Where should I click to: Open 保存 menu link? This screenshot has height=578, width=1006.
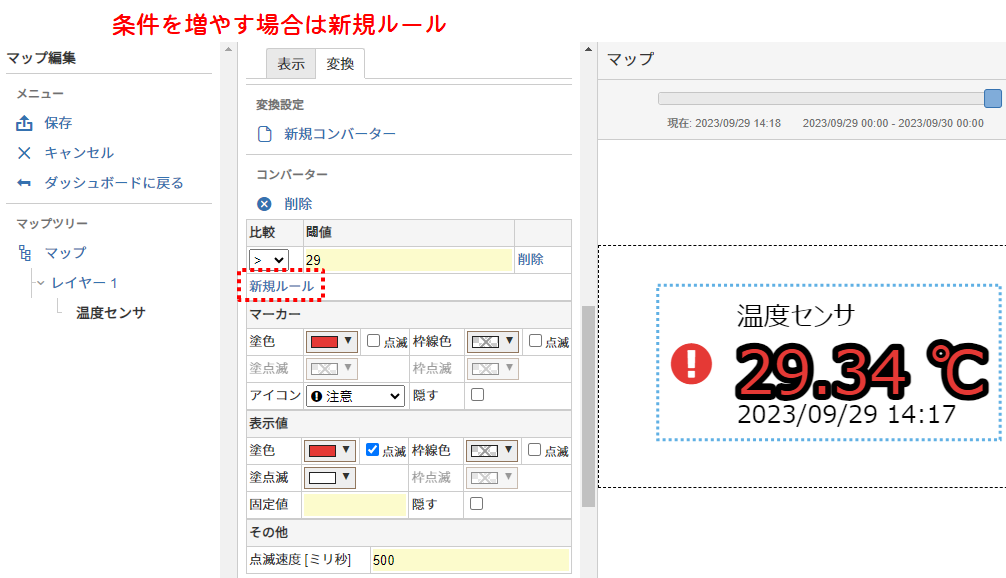tap(58, 123)
